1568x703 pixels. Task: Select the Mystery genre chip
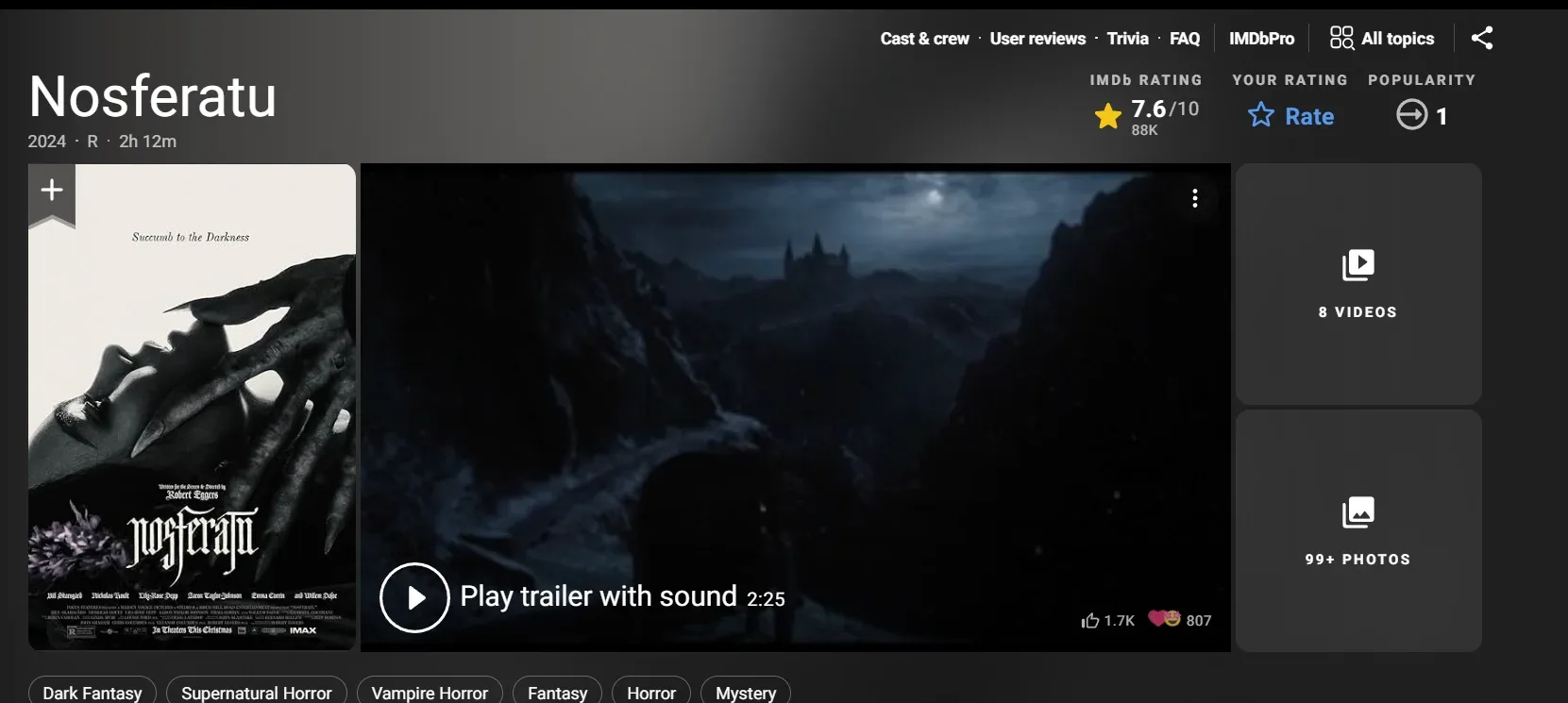(746, 692)
